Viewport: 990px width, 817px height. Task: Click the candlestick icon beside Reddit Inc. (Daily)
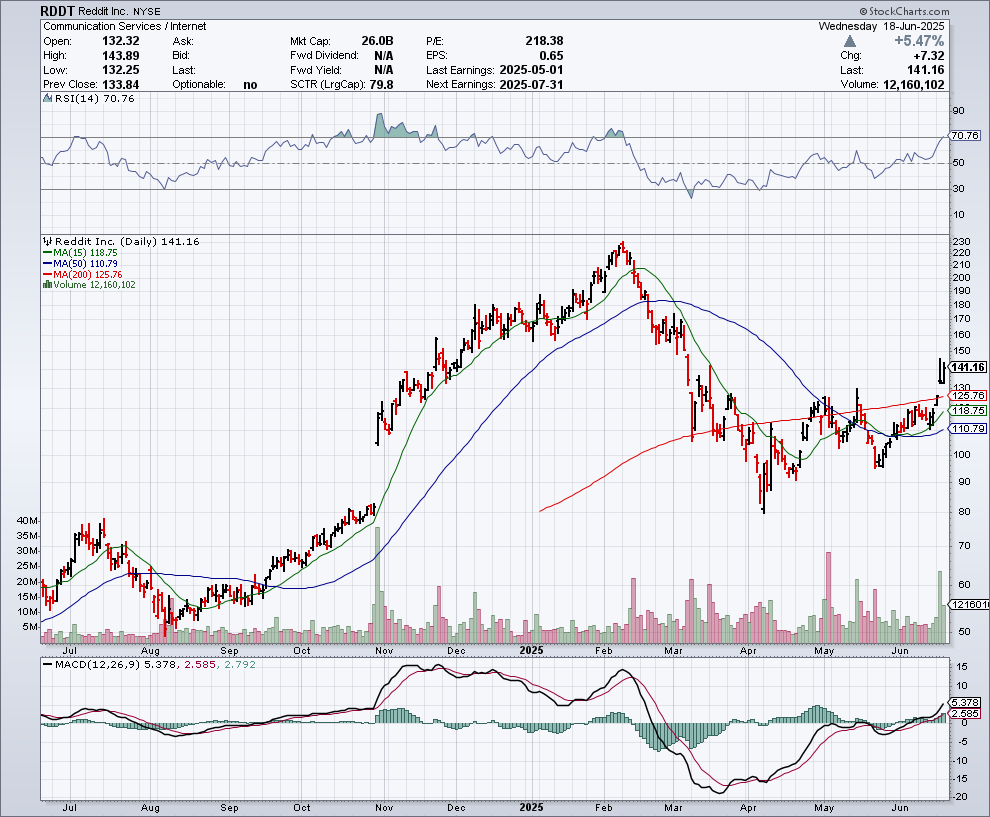[47, 241]
